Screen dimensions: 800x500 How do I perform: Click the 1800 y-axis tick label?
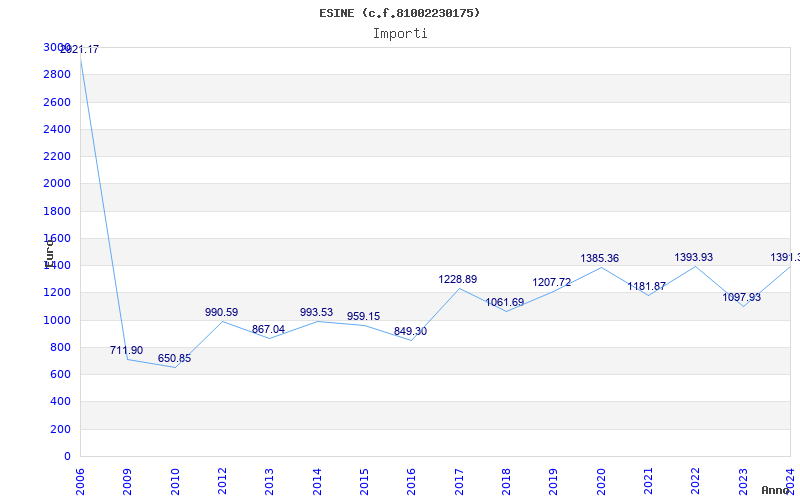(x=57, y=211)
